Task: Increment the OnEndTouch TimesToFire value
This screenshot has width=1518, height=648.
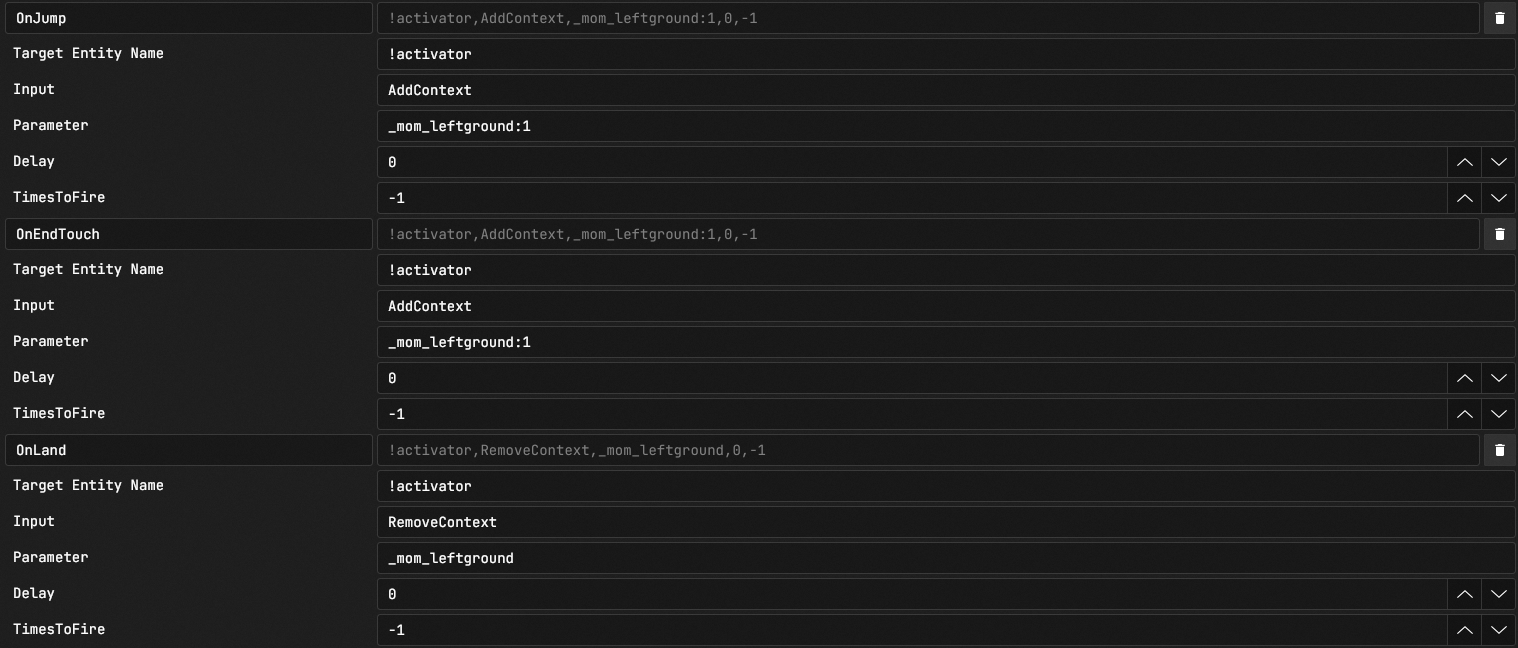Action: (1464, 413)
